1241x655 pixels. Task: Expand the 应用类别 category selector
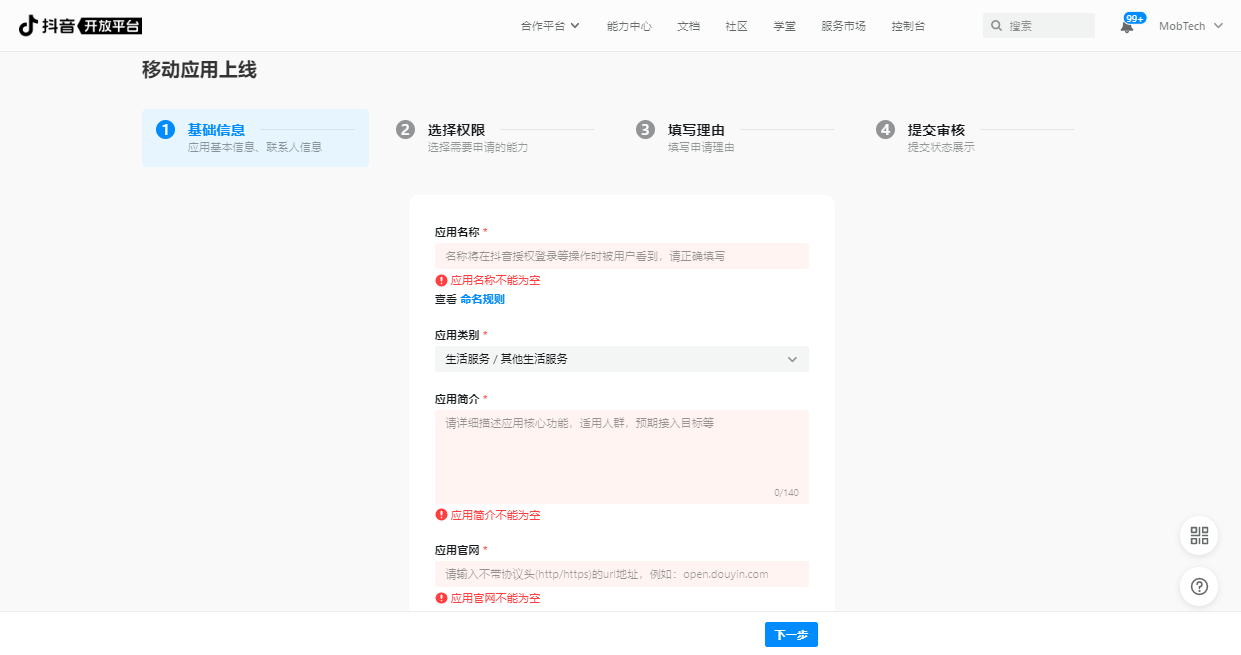[x=621, y=359]
